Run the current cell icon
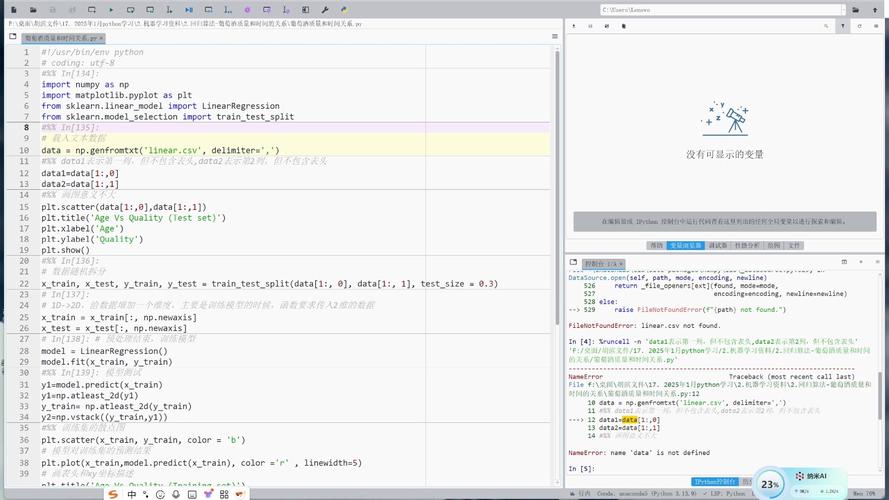The height and width of the screenshot is (500, 889). [130, 10]
